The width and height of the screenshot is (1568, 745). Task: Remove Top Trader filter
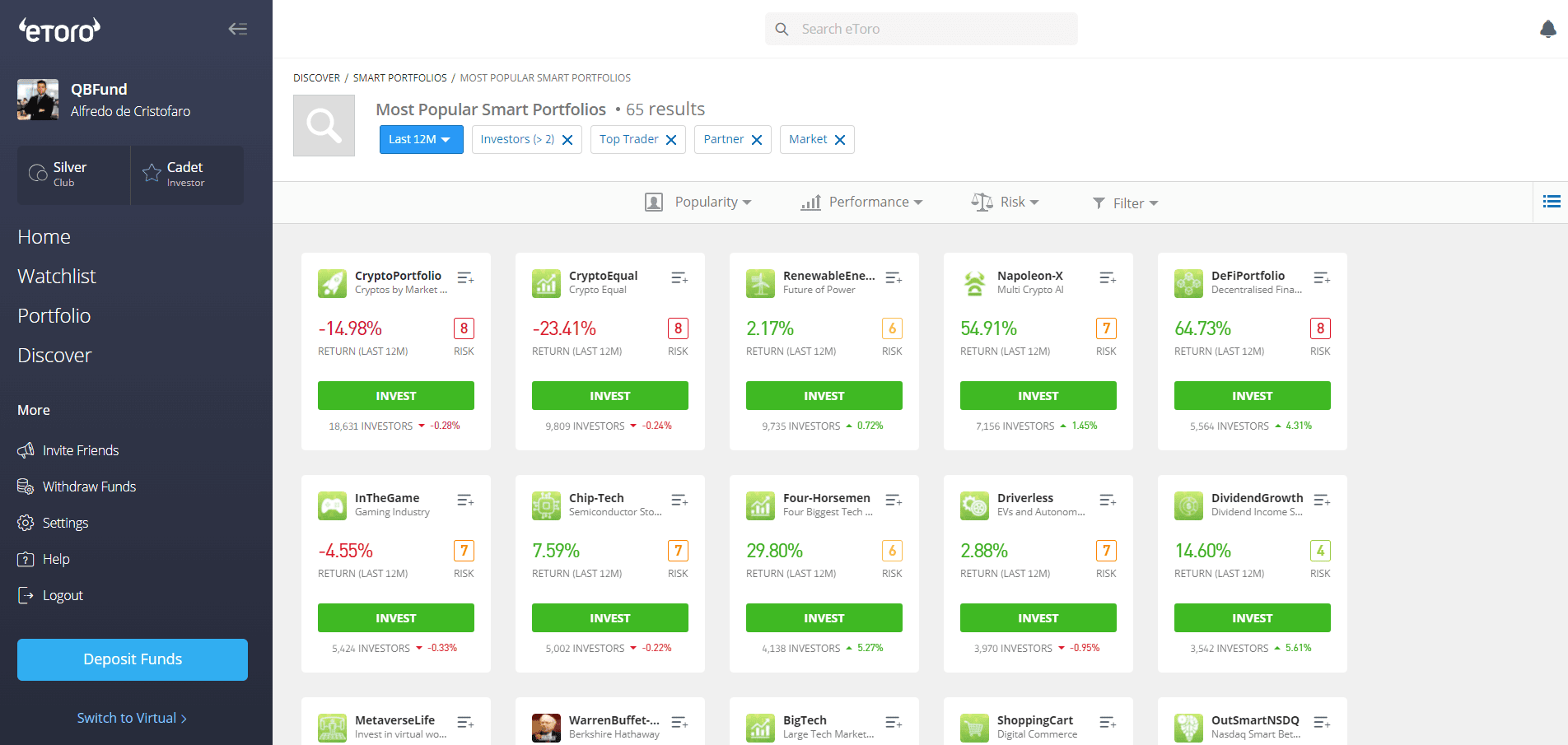click(671, 140)
